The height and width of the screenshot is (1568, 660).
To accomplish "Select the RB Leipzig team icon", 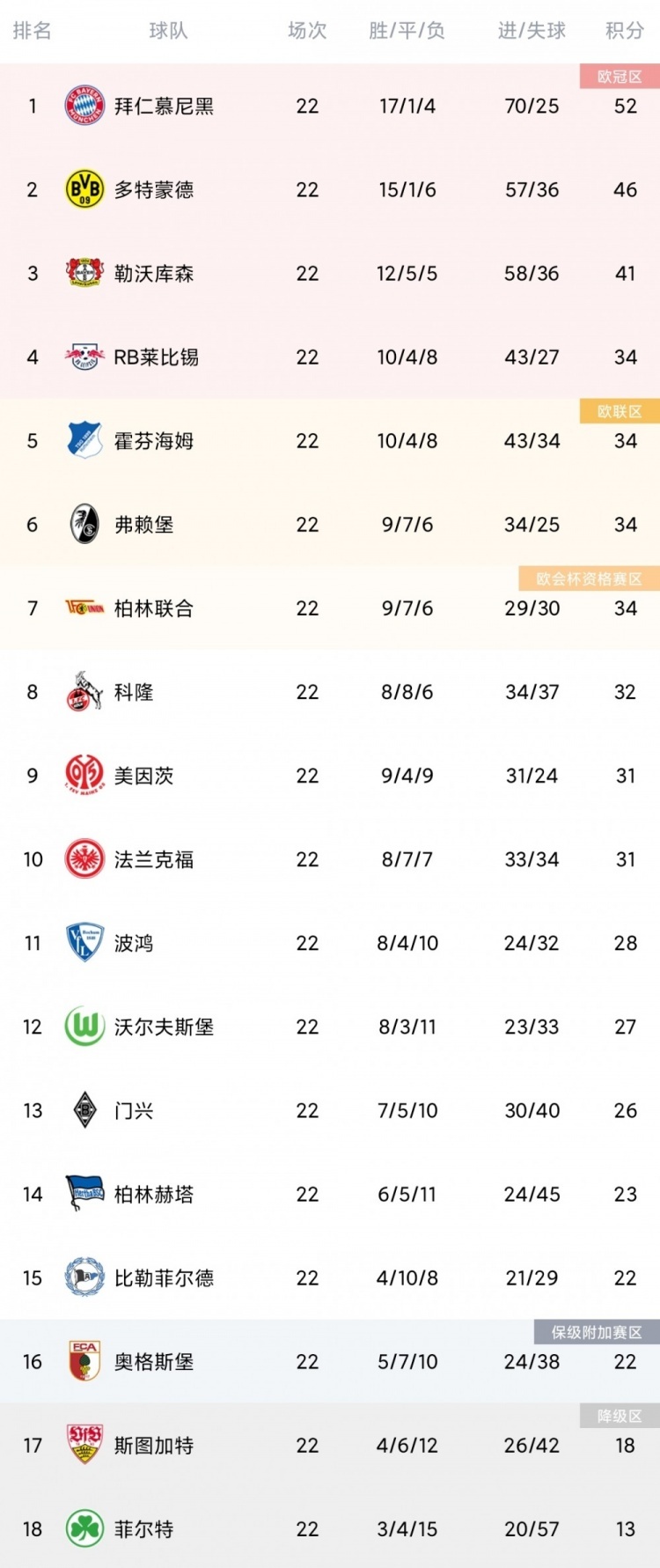I will tap(84, 357).
